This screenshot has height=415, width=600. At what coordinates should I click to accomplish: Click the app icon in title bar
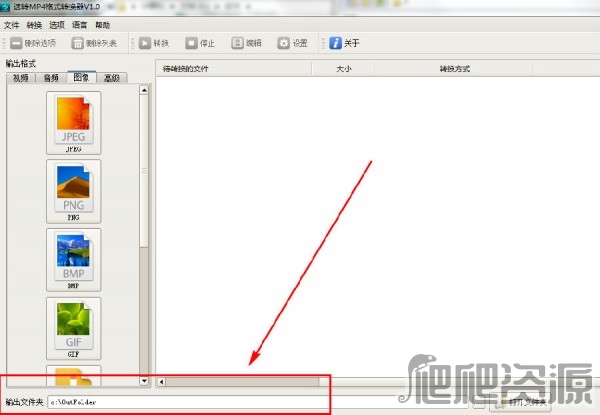point(5,7)
